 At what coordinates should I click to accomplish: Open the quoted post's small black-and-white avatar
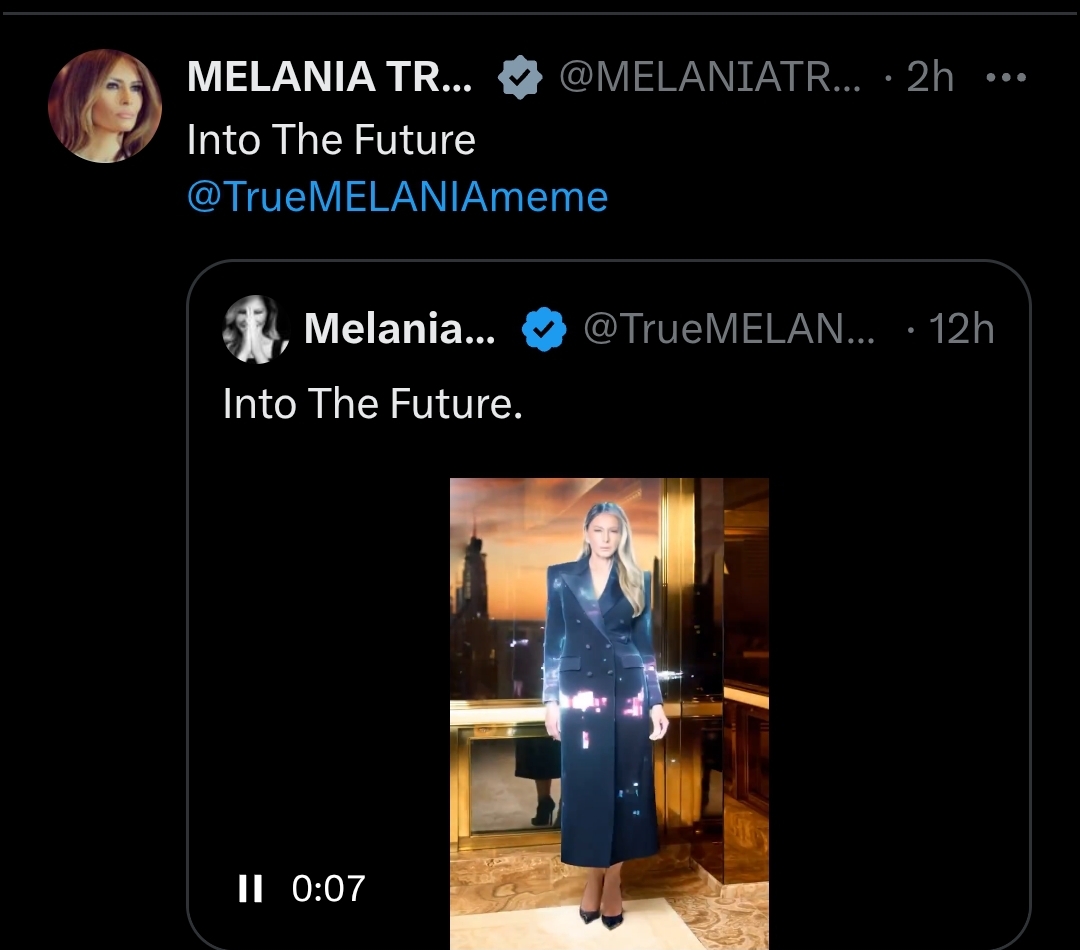255,329
